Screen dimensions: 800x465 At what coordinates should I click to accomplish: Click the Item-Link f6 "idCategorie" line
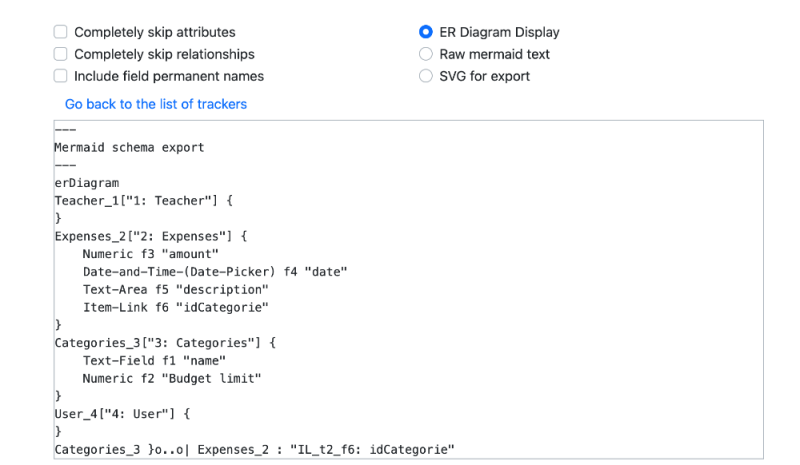click(176, 308)
